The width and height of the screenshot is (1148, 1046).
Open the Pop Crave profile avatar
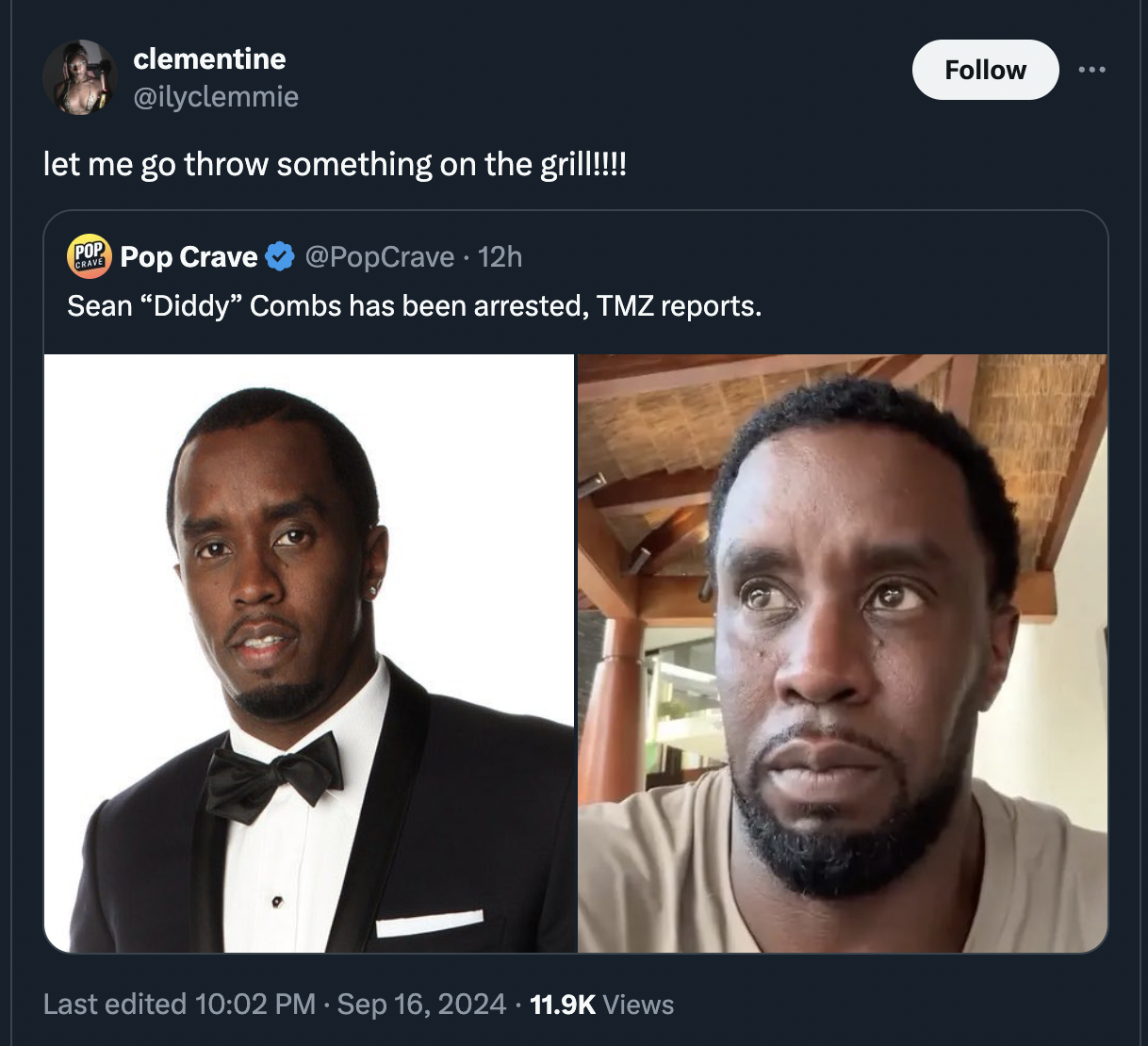click(x=88, y=256)
